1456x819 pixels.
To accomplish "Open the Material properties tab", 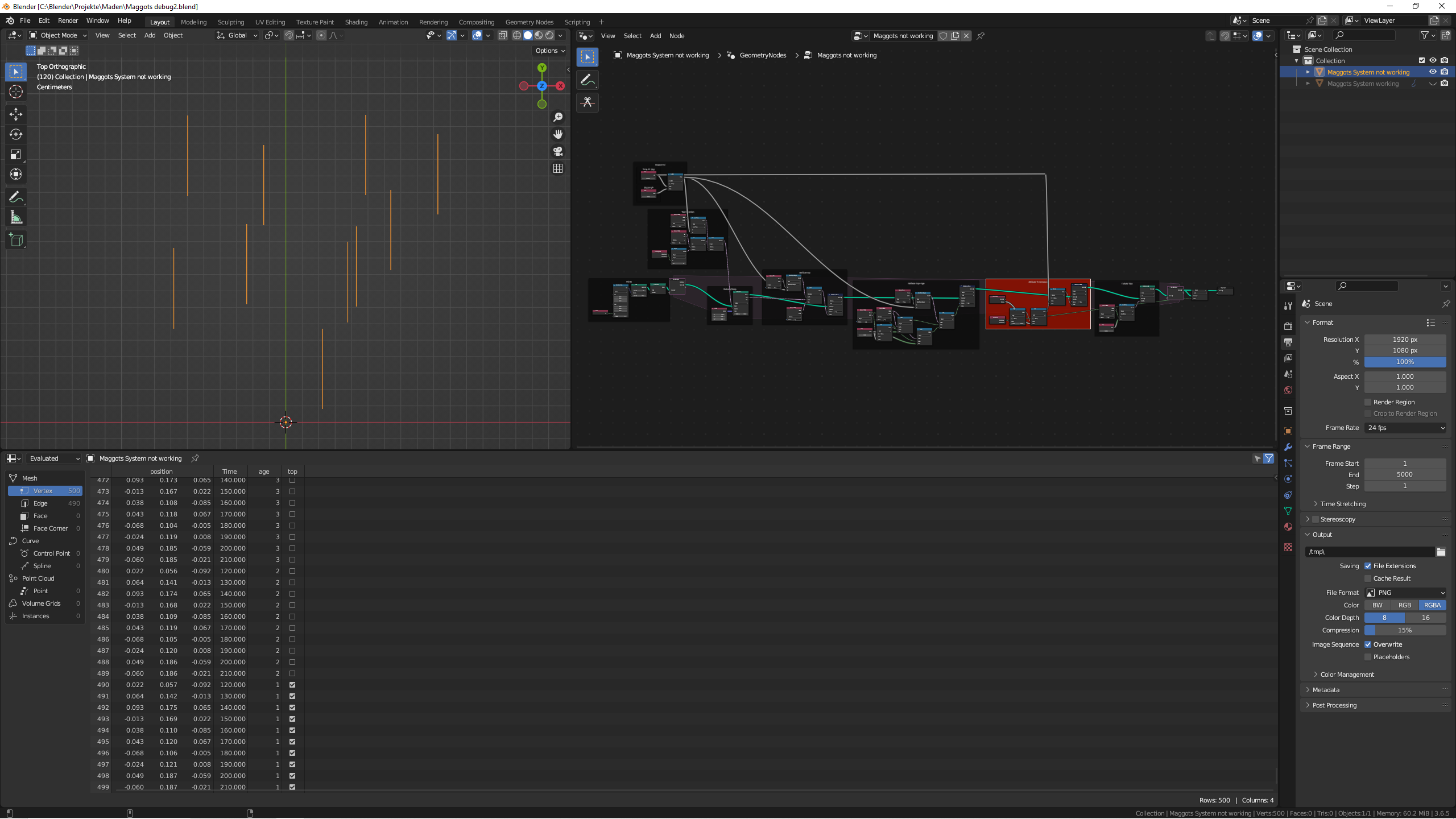I will 1288,527.
